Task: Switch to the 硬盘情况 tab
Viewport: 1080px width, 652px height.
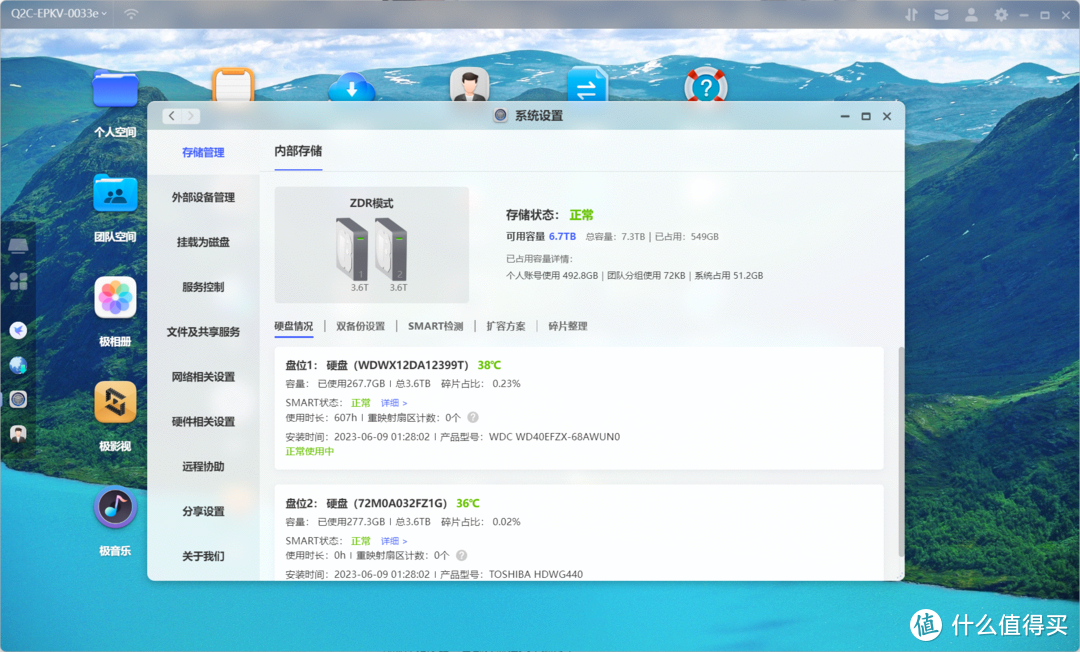Action: (293, 326)
